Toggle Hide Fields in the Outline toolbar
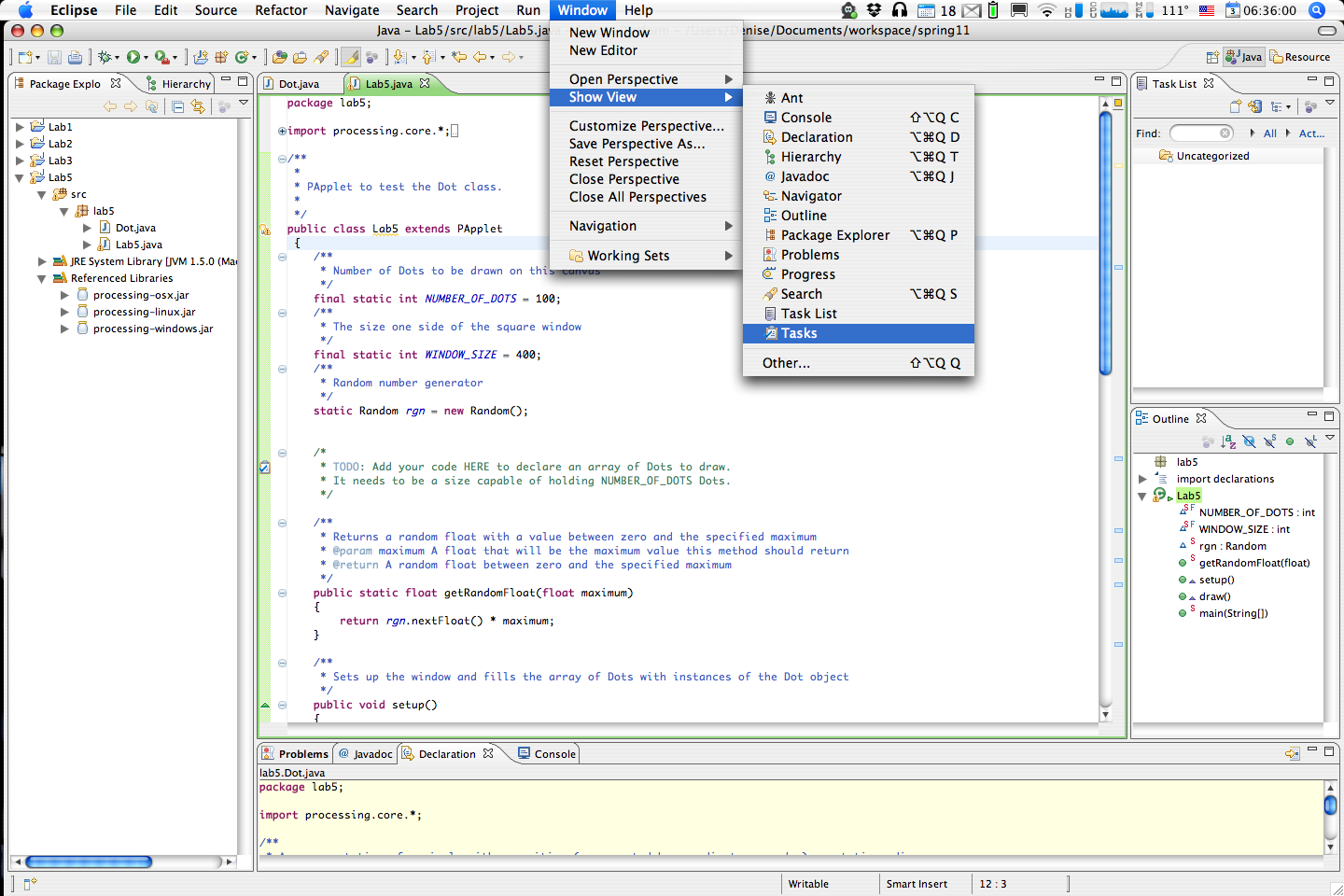The height and width of the screenshot is (896, 1344). [x=1249, y=441]
